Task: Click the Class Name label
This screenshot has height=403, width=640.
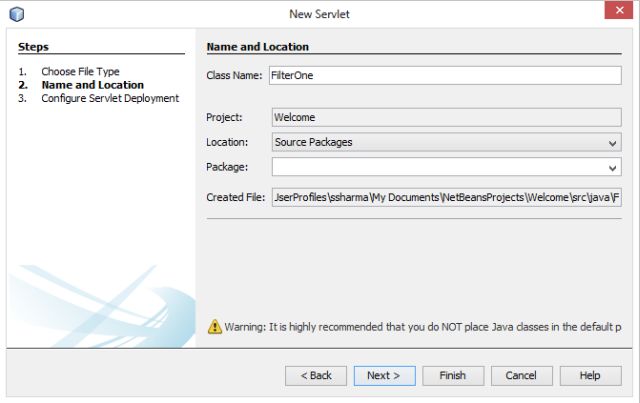Action: (x=234, y=75)
